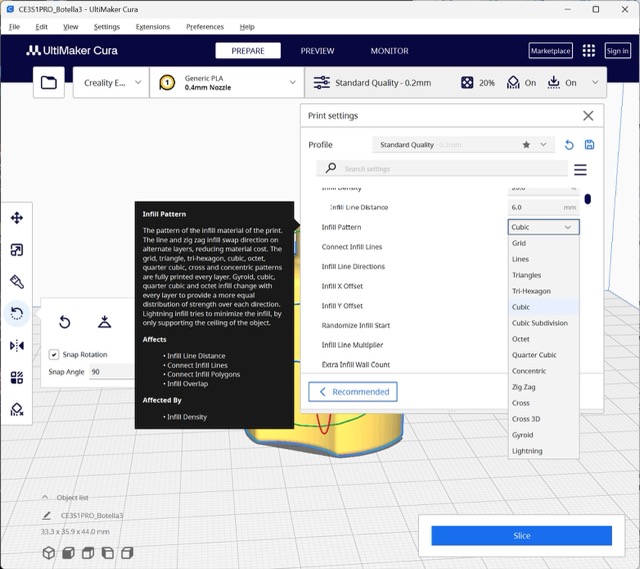This screenshot has width=640, height=569.
Task: Choose Tri-Hexagon infill pattern
Action: coord(543,291)
